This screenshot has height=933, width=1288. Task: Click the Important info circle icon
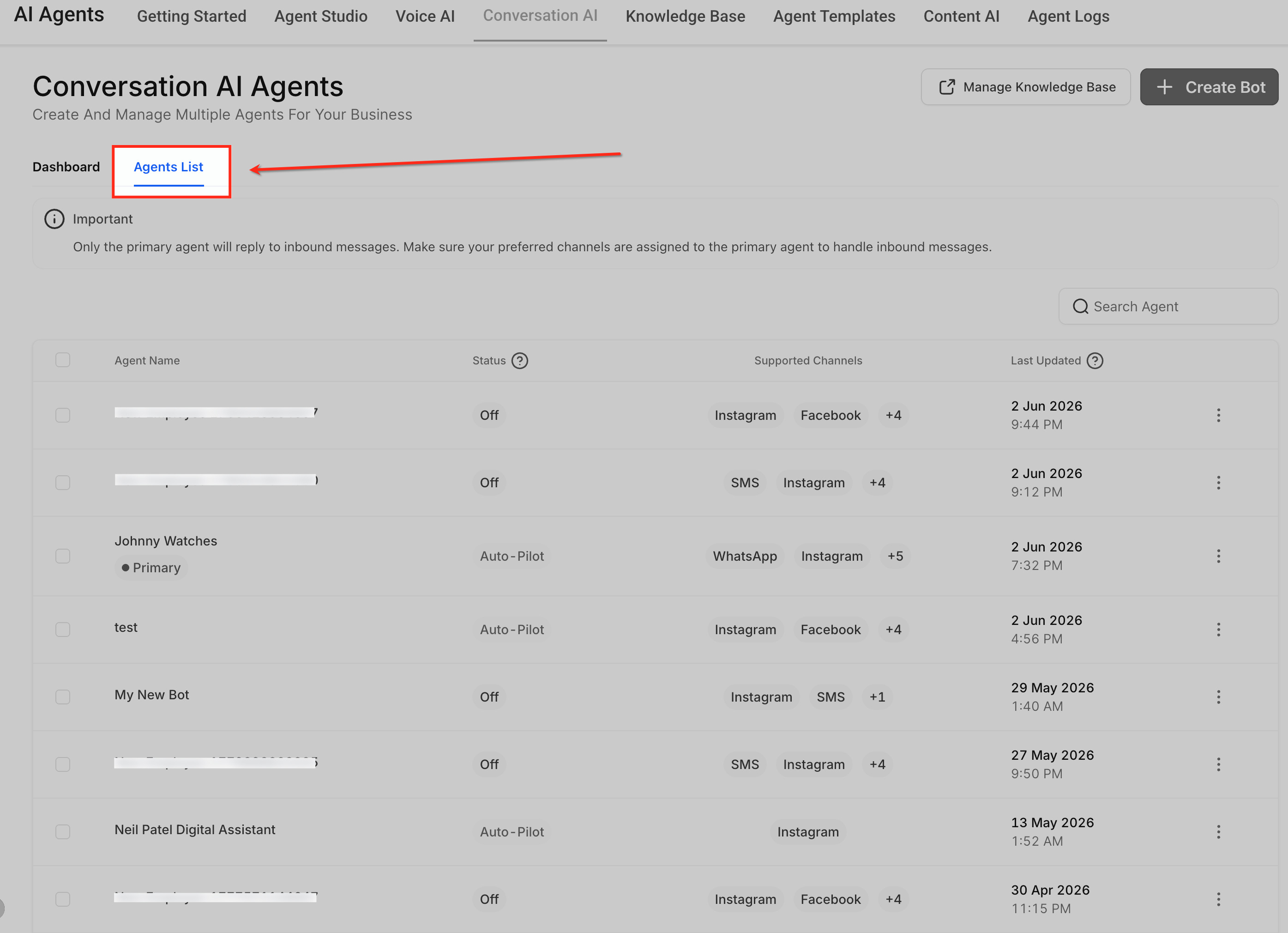tap(54, 219)
